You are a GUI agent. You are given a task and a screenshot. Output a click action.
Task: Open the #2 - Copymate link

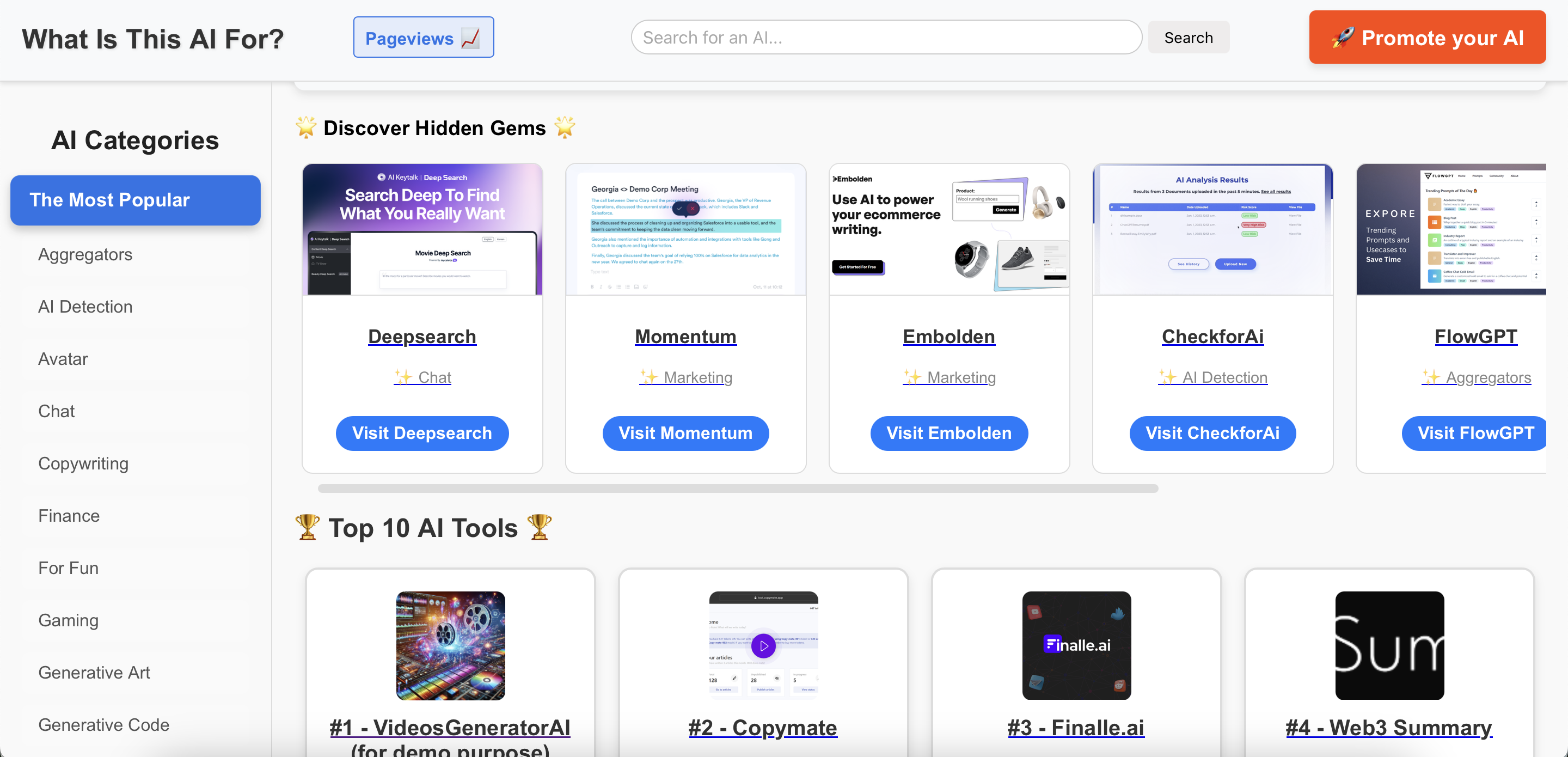763,727
